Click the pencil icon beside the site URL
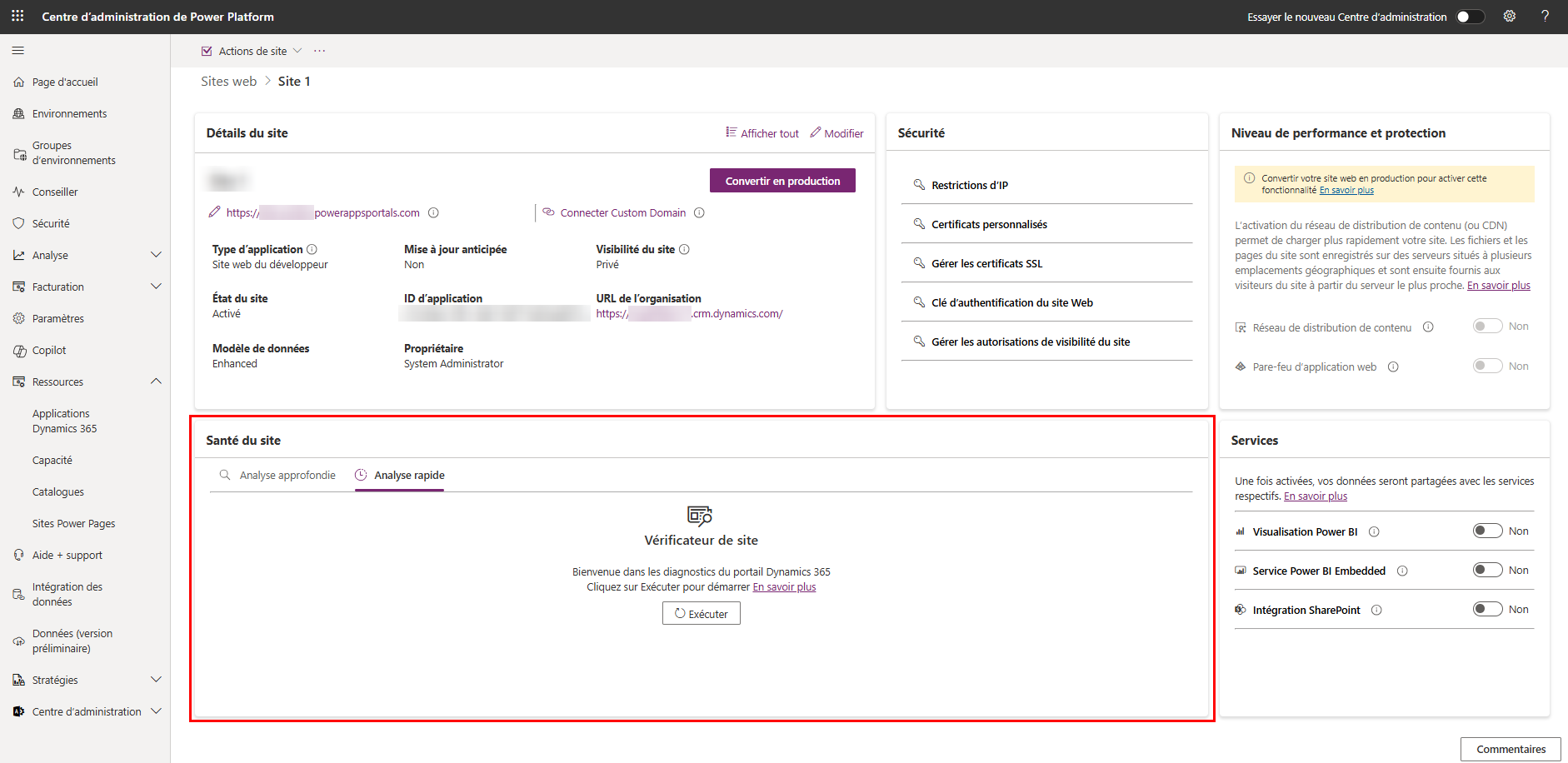This screenshot has height=763, width=1568. tap(214, 212)
